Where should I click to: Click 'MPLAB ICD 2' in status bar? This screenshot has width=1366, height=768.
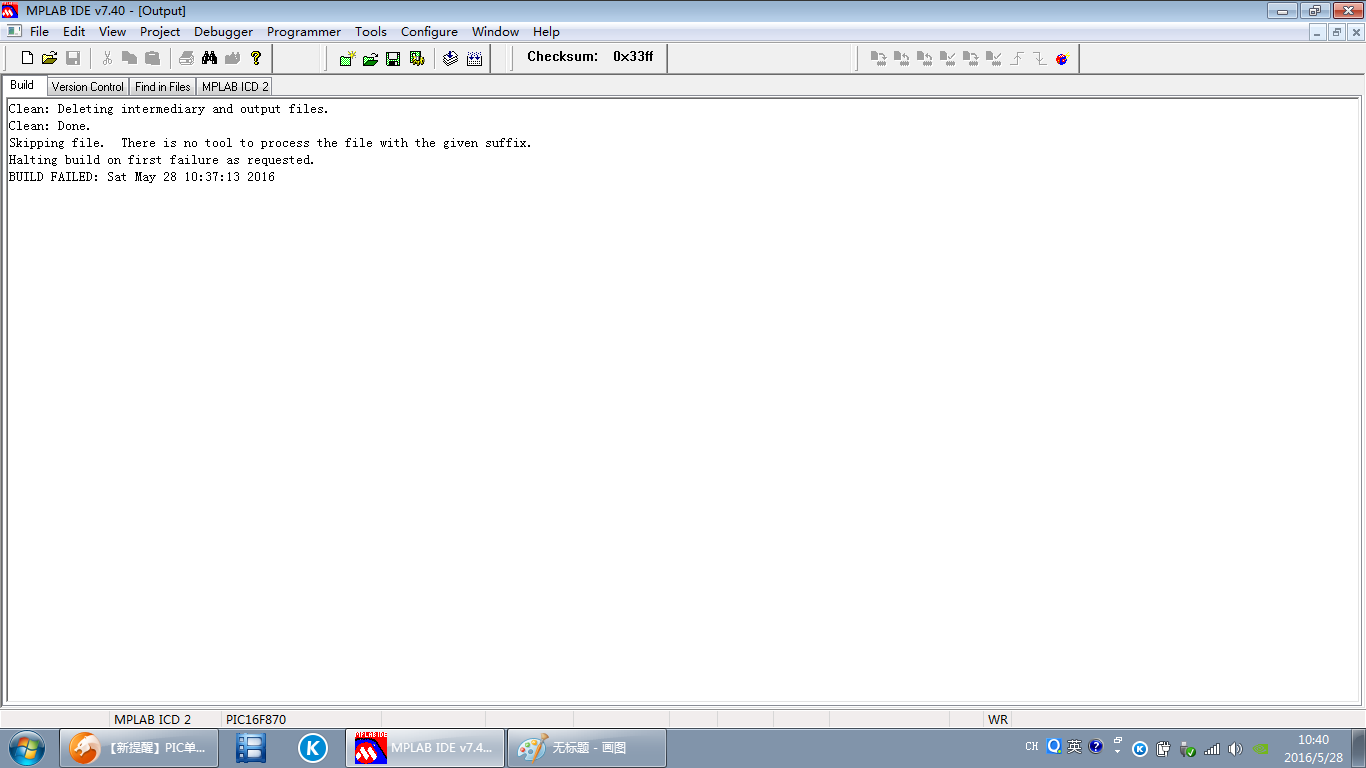[x=152, y=719]
